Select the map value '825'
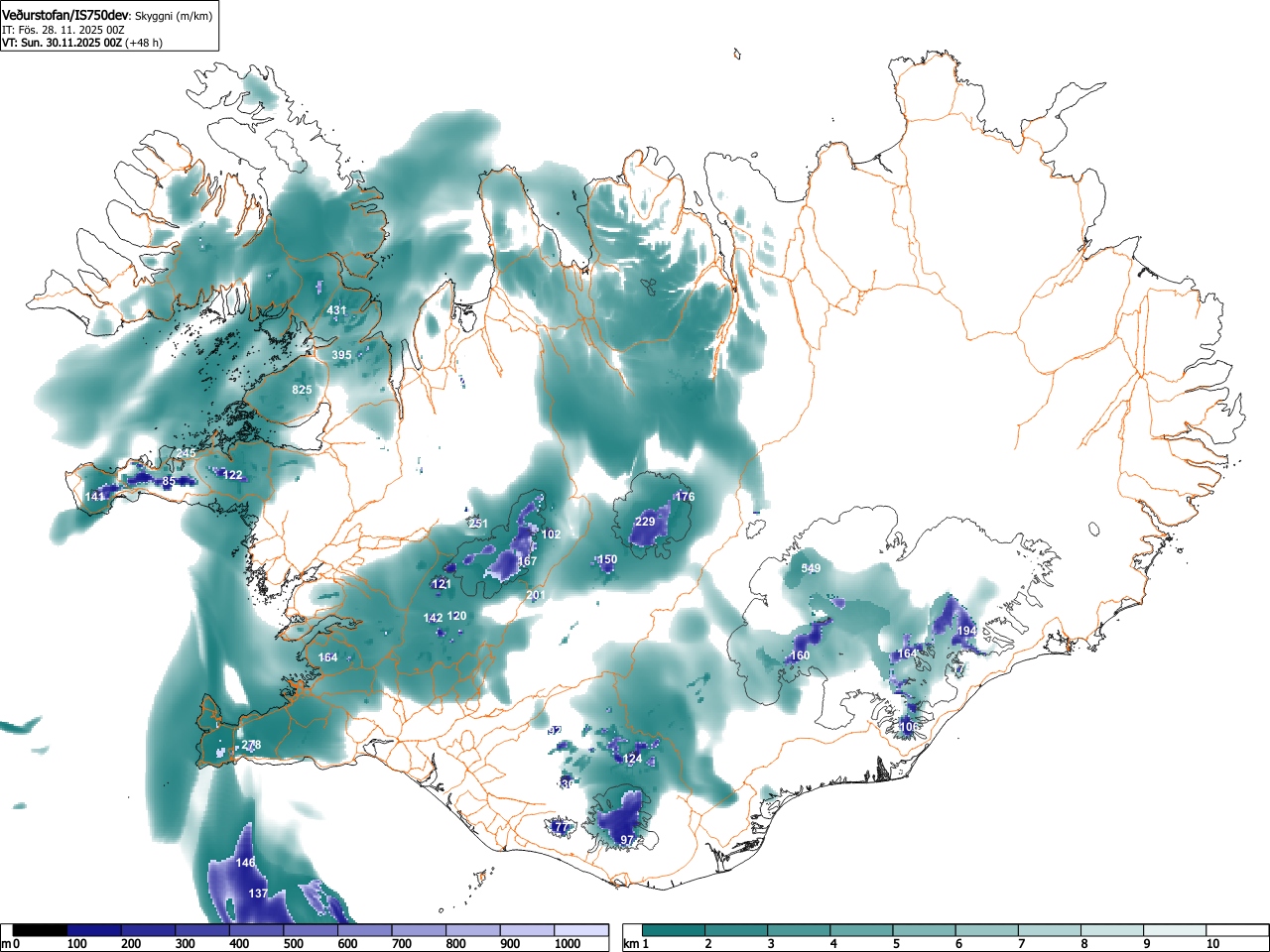 tap(302, 390)
